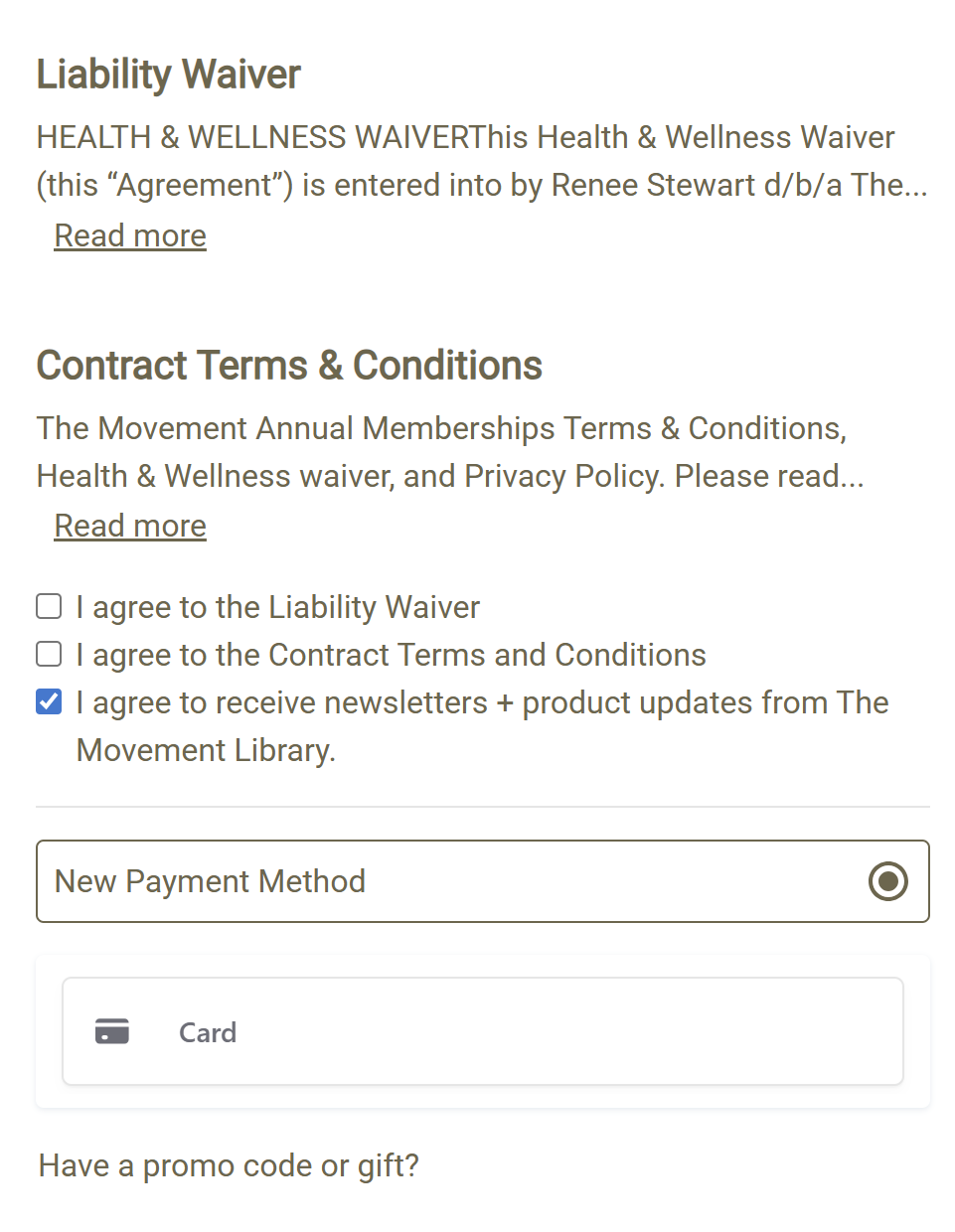The height and width of the screenshot is (1232, 955).
Task: Click the divider line above New Payment Method
Action: click(x=483, y=807)
